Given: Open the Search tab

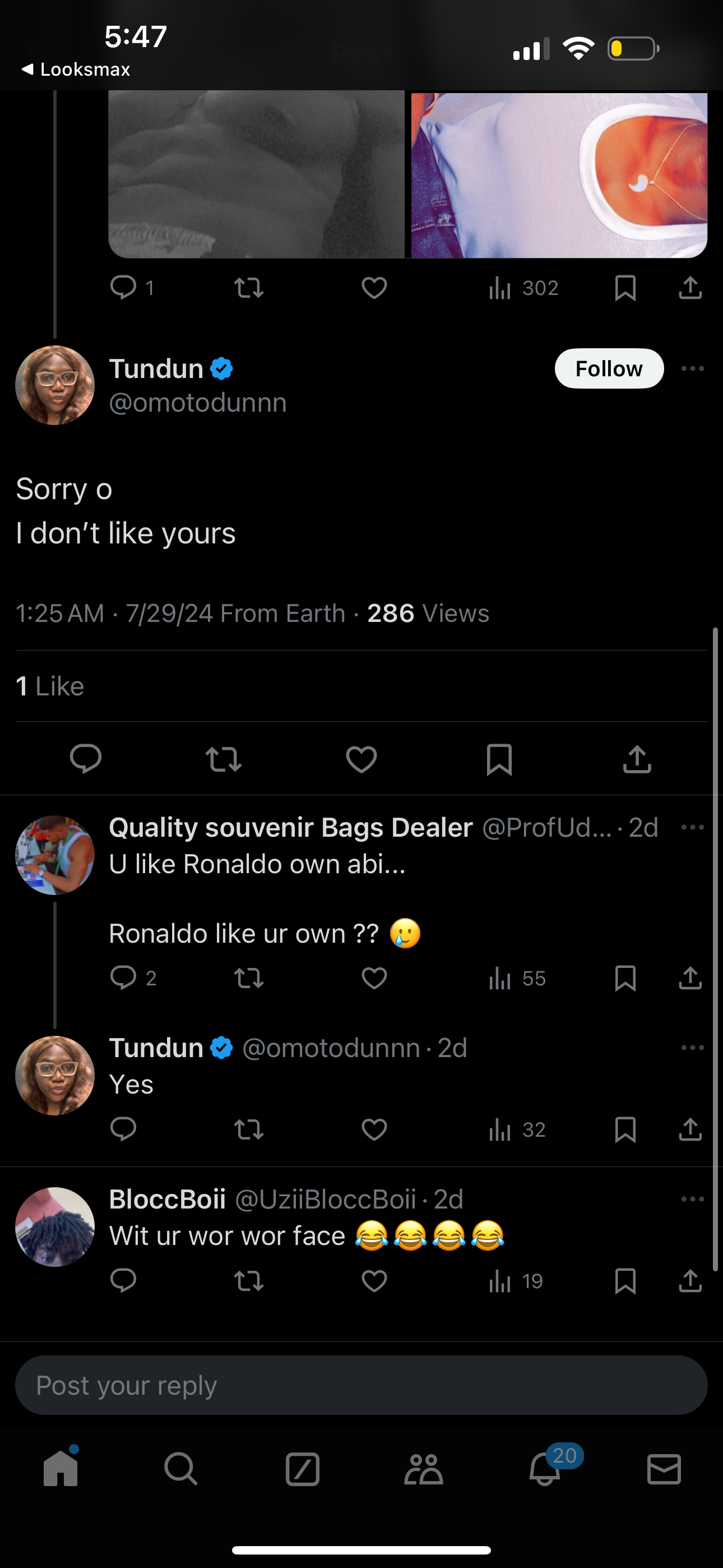Looking at the screenshot, I should click(180, 1469).
